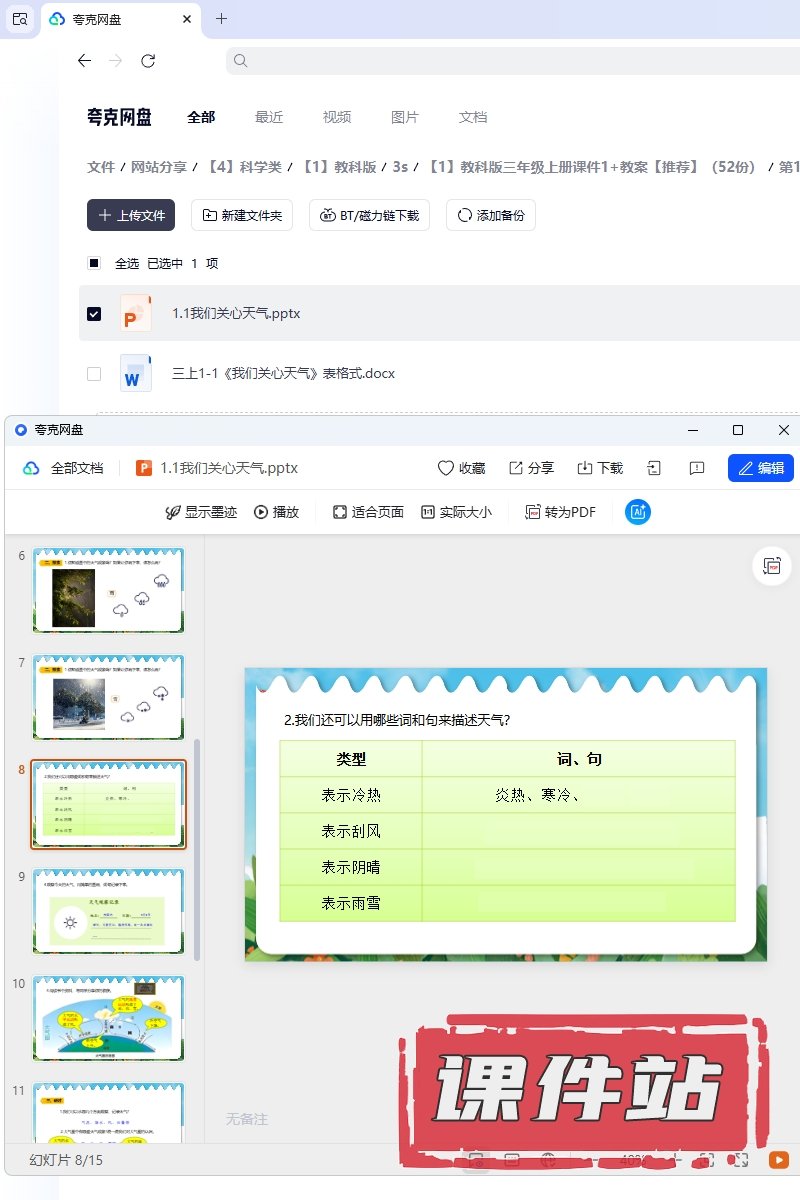Viewport: 800px width, 1200px height.
Task: Click the AI assistant round icon
Action: point(638,512)
